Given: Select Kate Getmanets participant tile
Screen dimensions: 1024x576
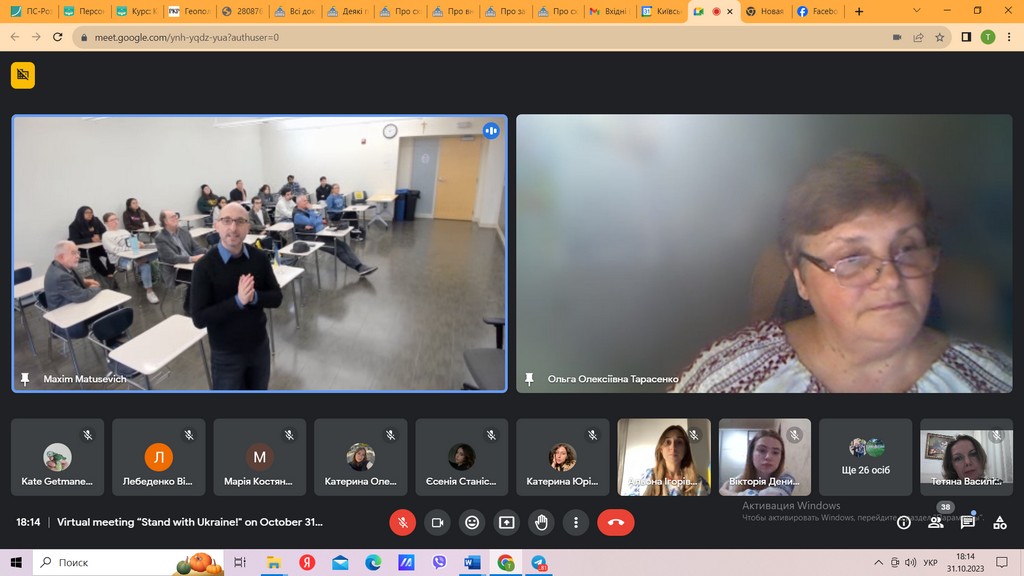Looking at the screenshot, I should pyautogui.click(x=57, y=457).
